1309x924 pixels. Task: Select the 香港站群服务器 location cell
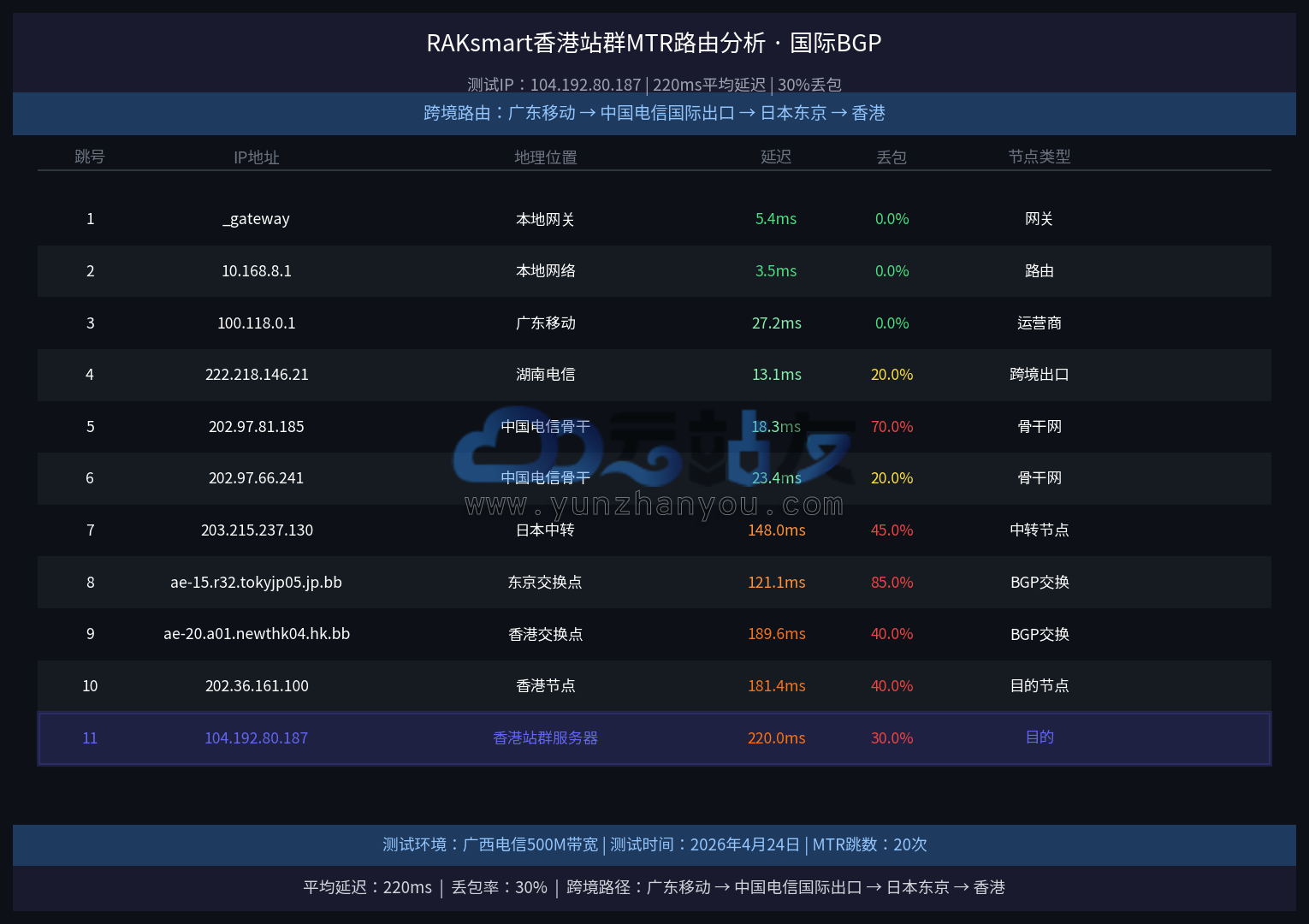(x=546, y=738)
